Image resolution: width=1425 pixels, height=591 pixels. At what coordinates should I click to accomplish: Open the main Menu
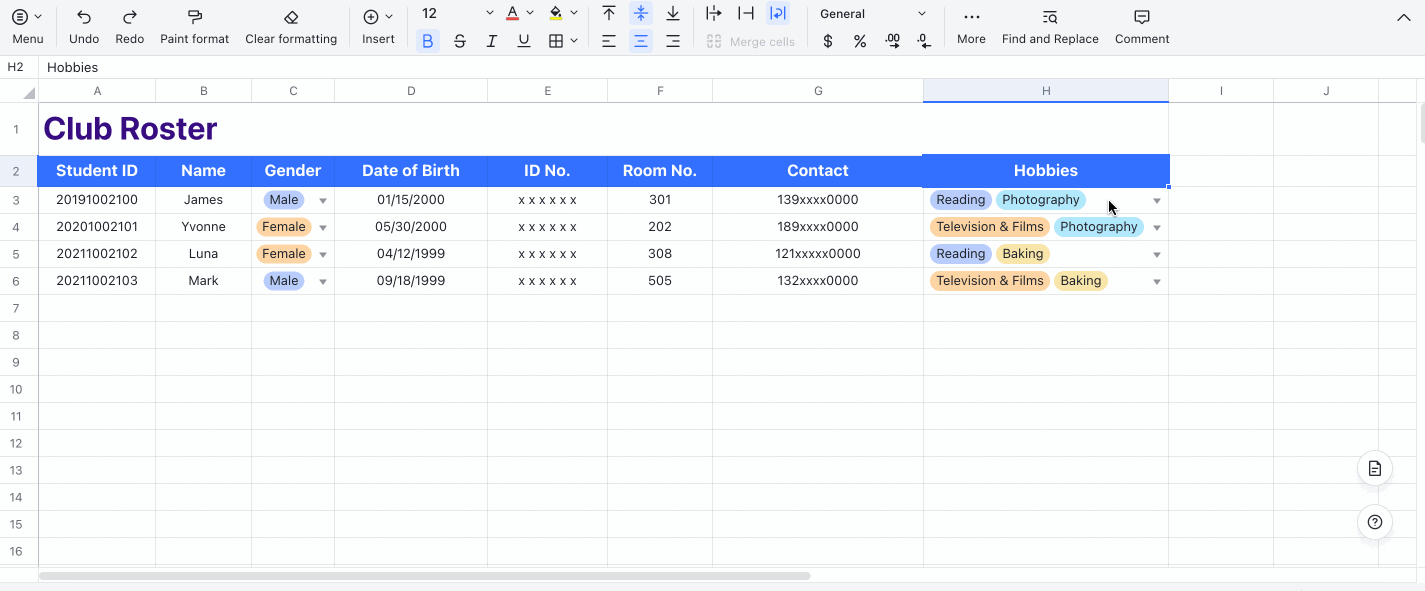[x=27, y=18]
